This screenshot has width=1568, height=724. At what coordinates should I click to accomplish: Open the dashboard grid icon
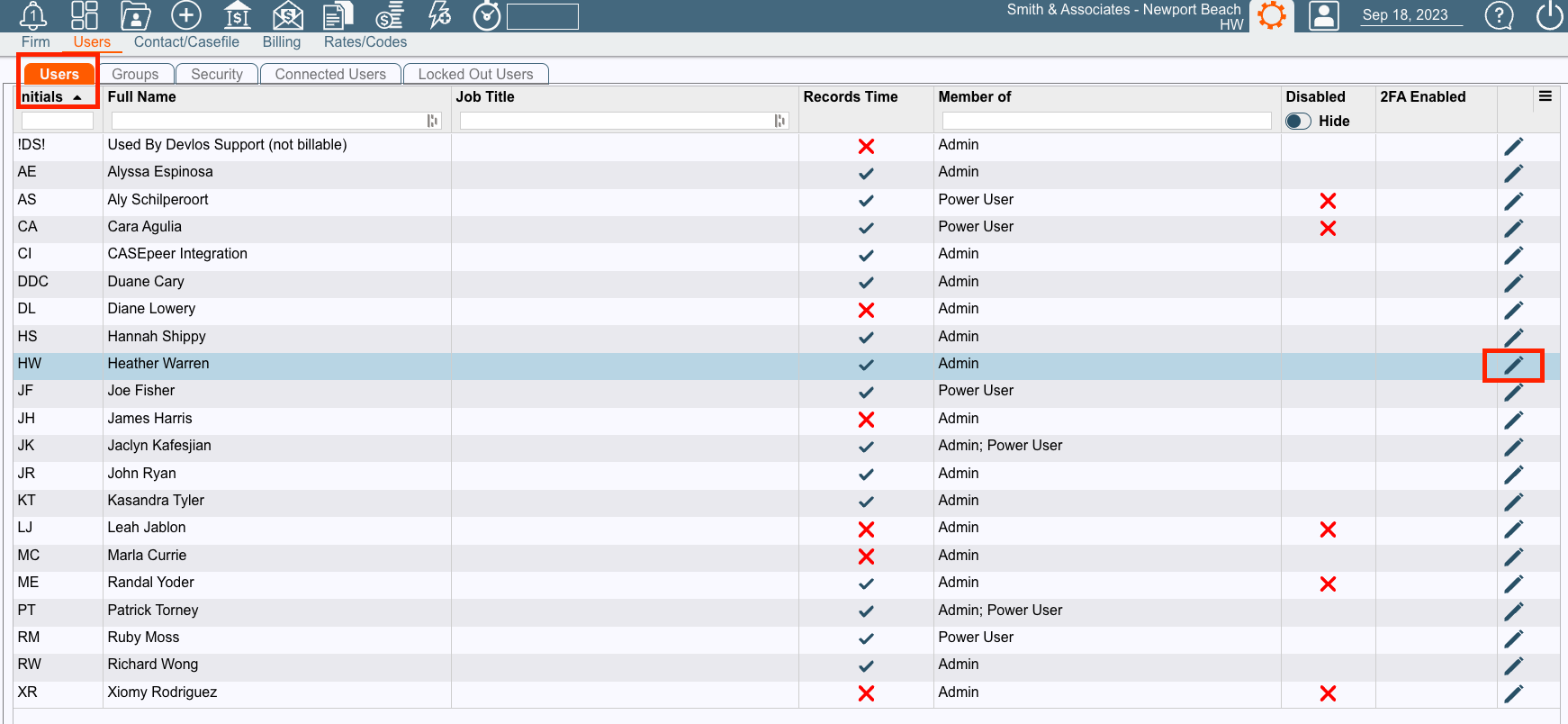85,15
